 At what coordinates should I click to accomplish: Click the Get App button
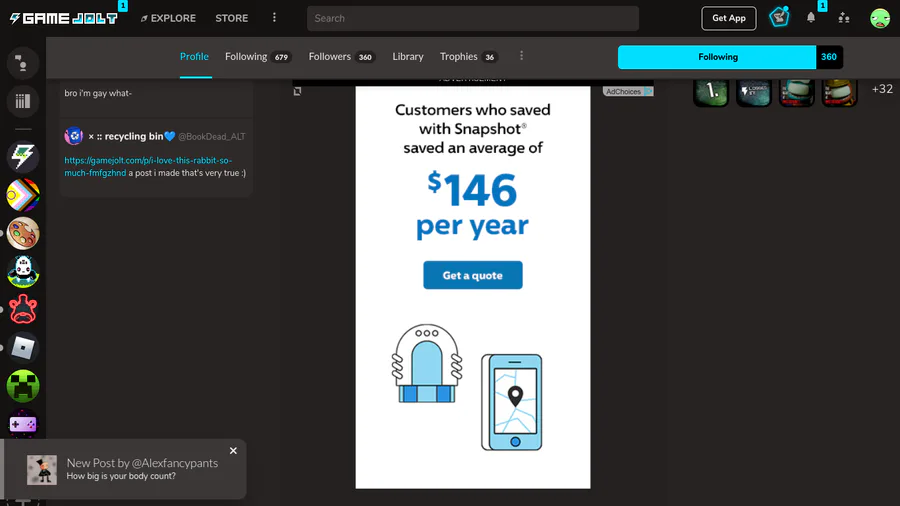(x=728, y=18)
